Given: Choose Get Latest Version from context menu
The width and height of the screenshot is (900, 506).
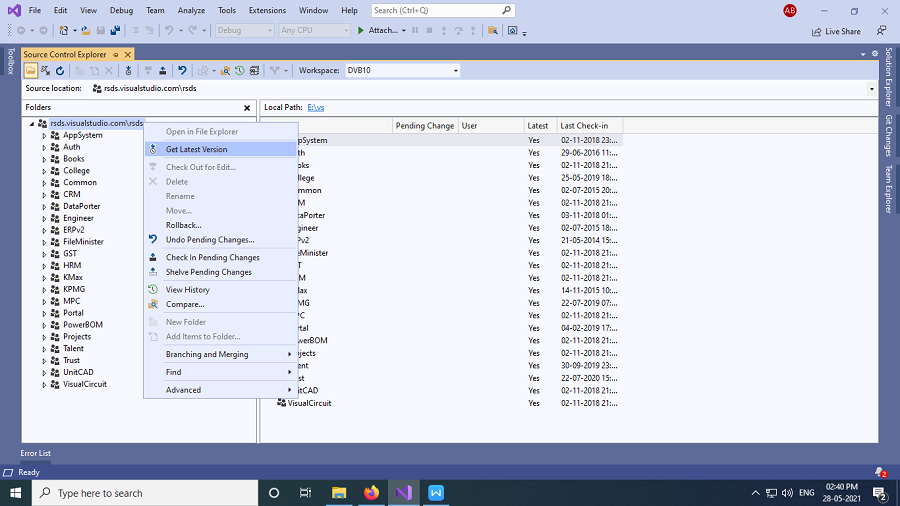Looking at the screenshot, I should [221, 149].
